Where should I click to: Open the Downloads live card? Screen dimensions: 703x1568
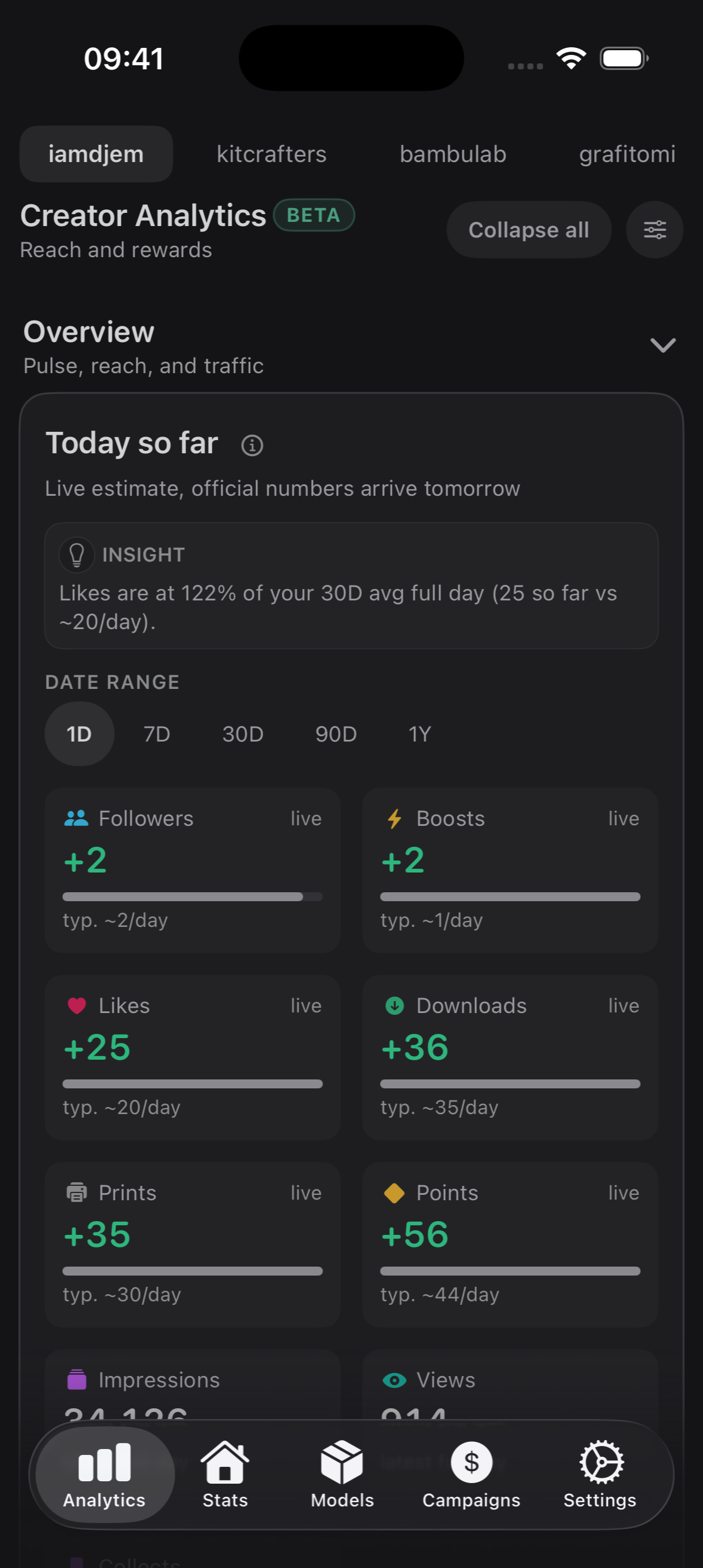coord(510,1057)
